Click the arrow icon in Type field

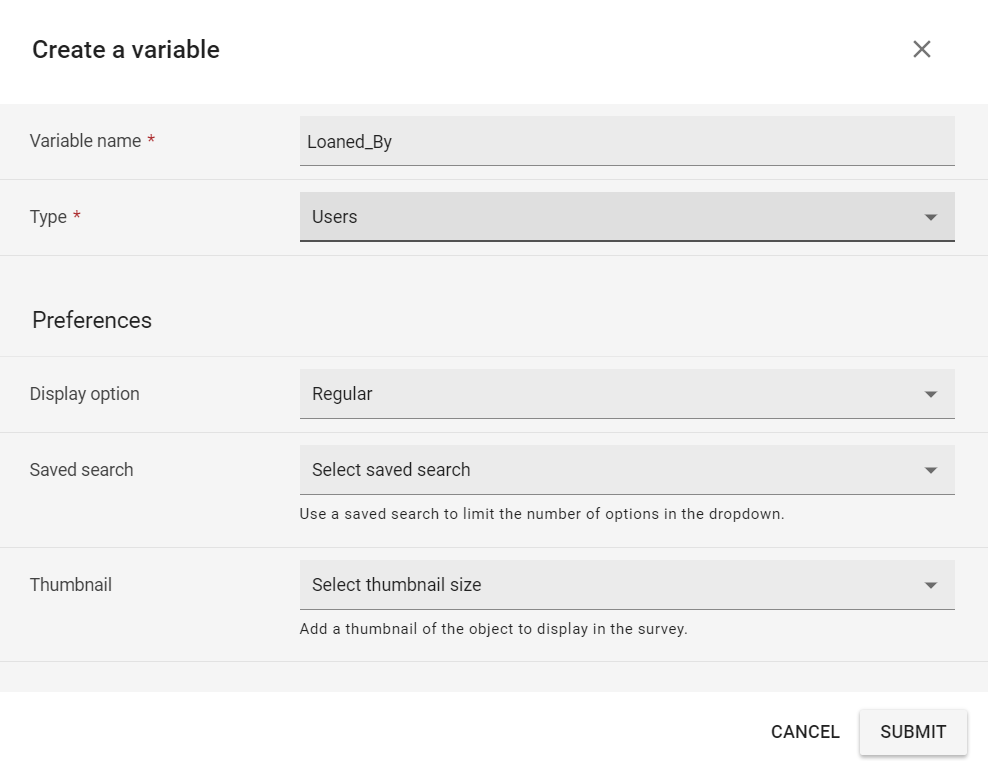coord(931,217)
